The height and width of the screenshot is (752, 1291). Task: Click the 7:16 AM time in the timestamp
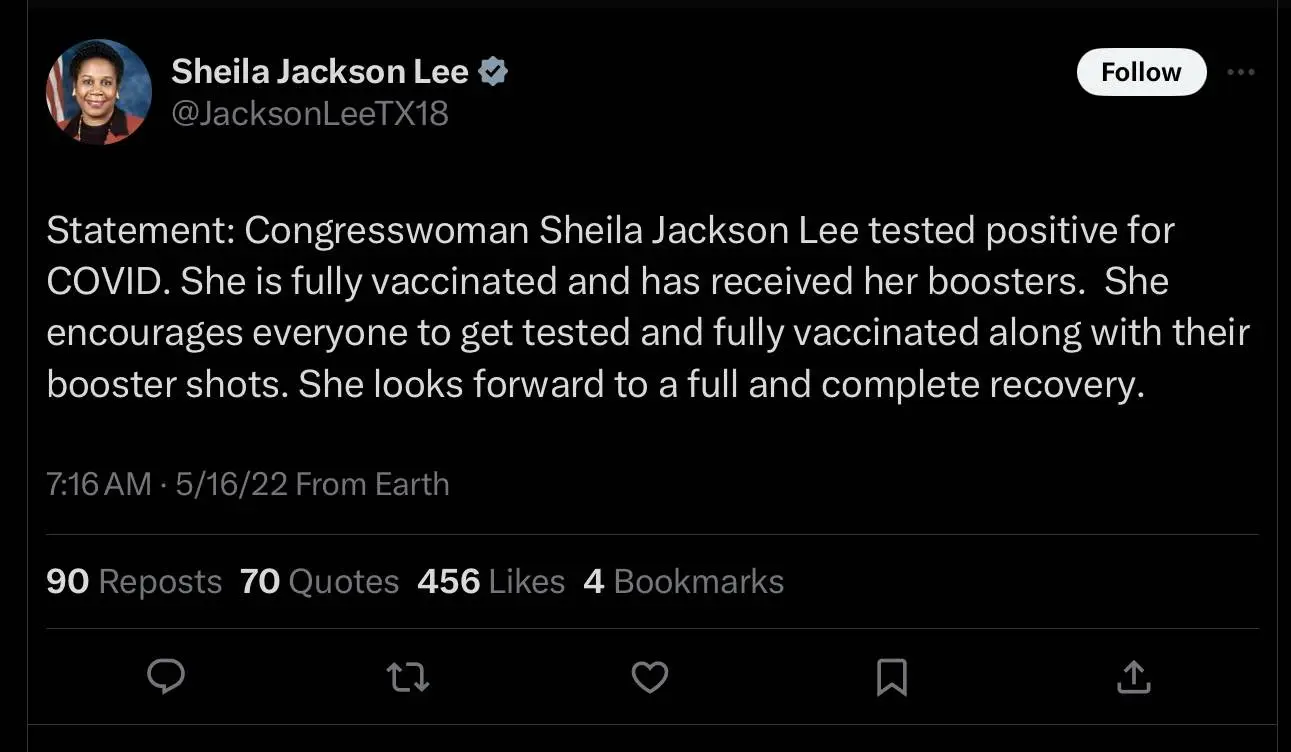pos(99,485)
